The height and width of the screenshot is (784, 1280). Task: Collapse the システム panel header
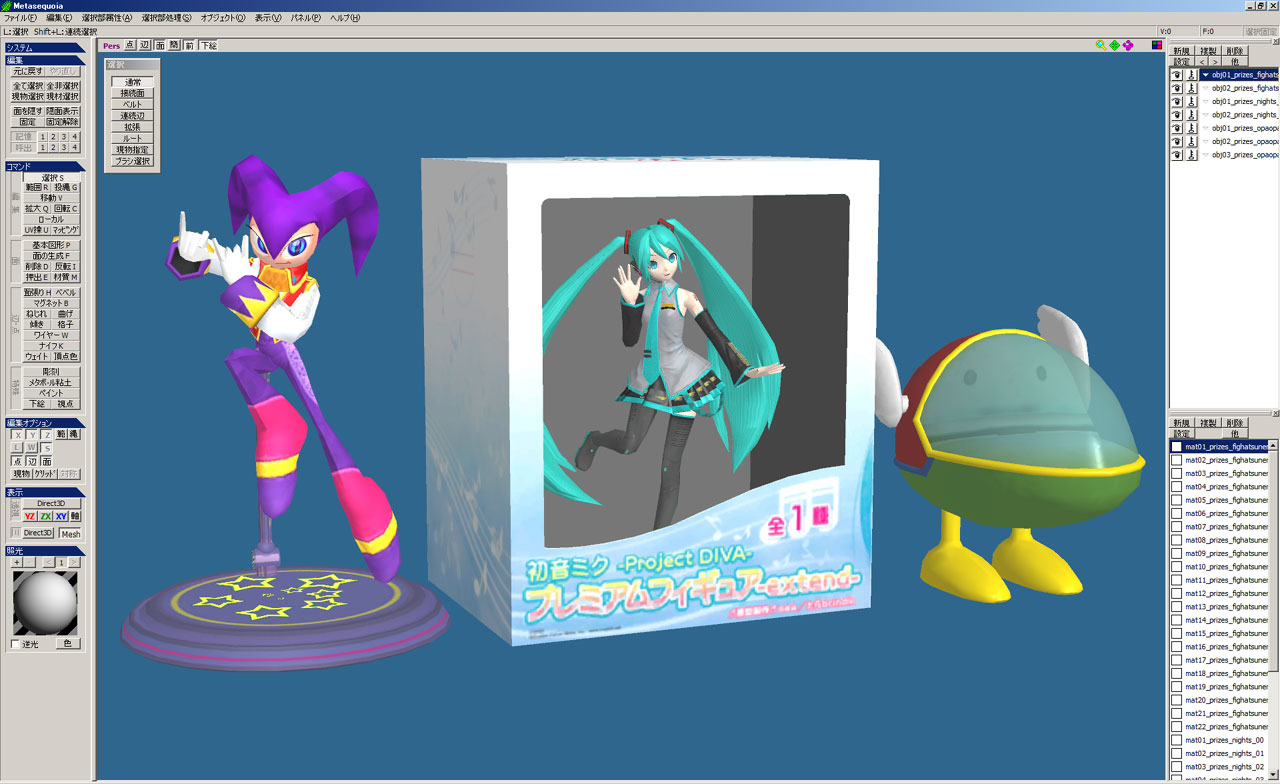pyautogui.click(x=45, y=47)
